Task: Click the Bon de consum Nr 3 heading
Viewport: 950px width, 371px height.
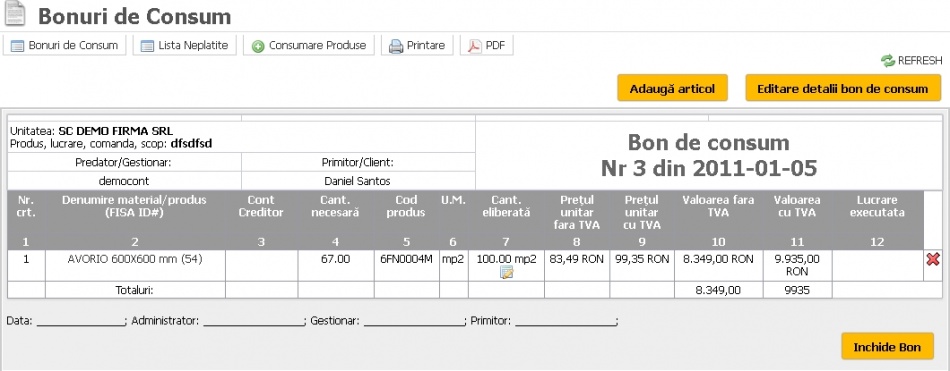Action: (x=709, y=155)
